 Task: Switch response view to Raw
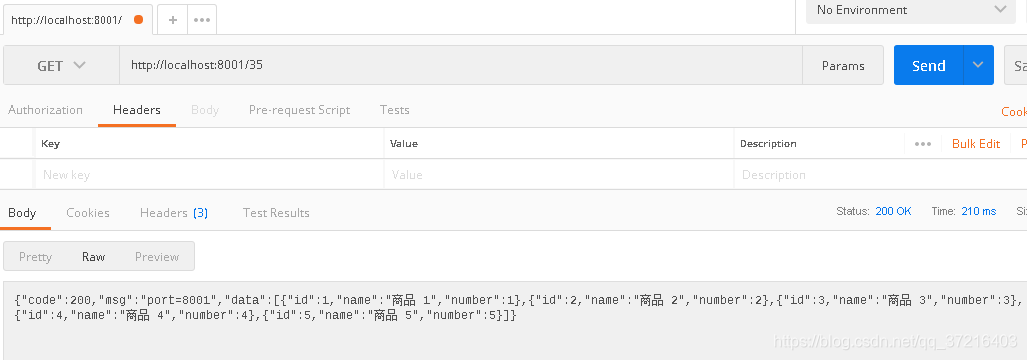(x=94, y=257)
